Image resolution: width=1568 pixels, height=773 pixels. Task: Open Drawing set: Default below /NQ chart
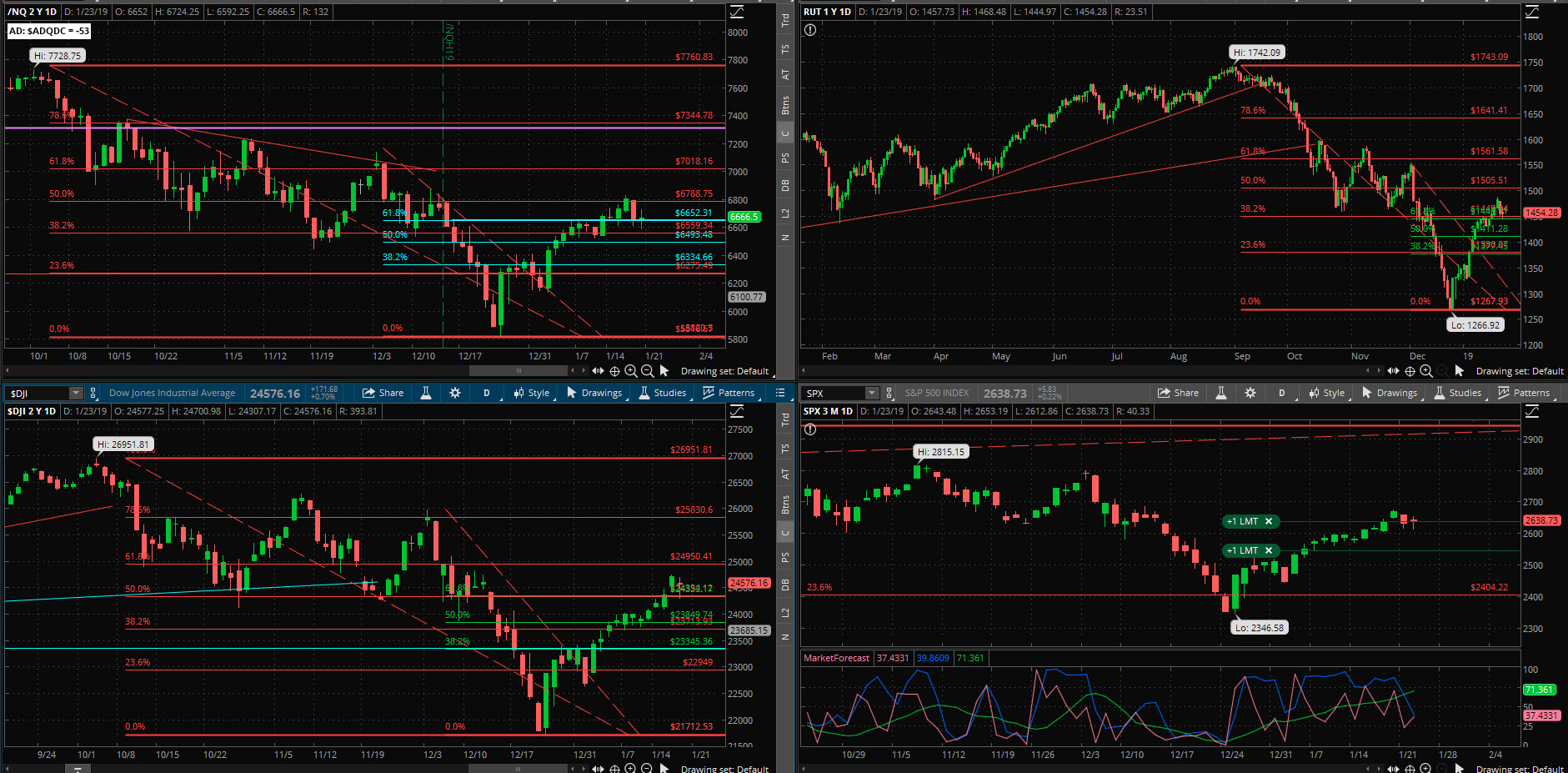point(724,371)
